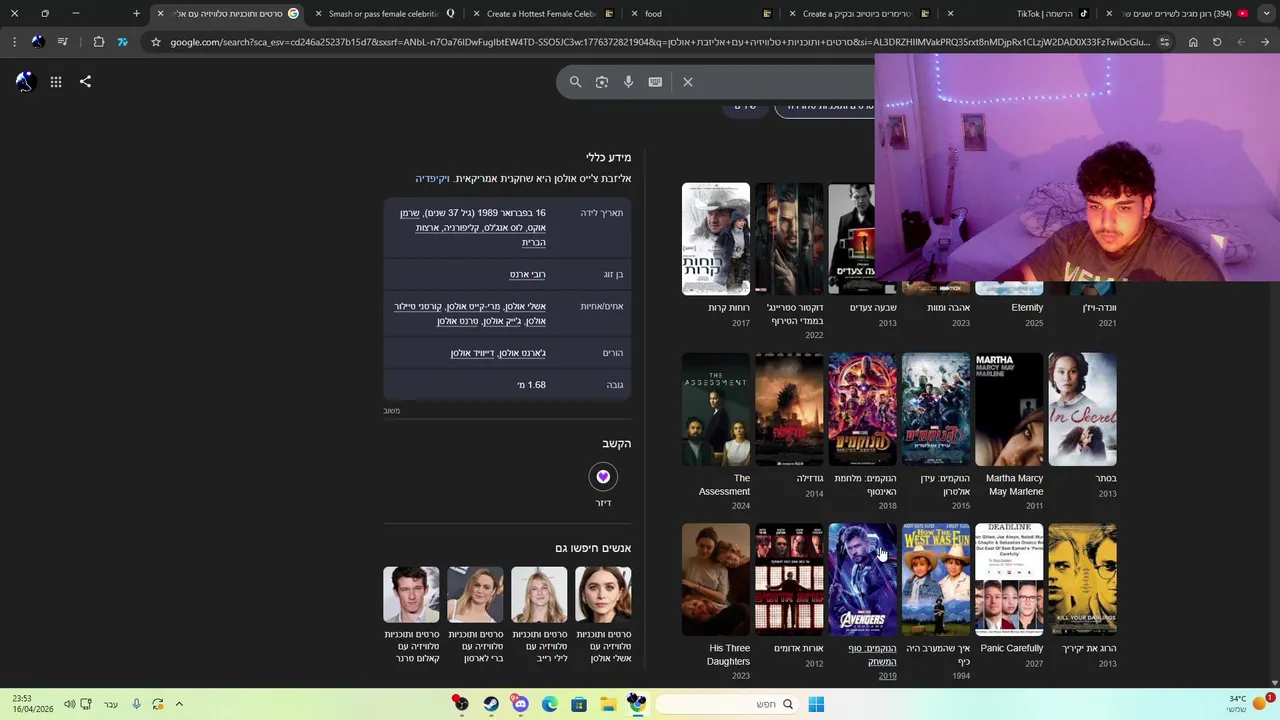The height and width of the screenshot is (720, 1280).
Task: Click the reload page icon
Action: pyautogui.click(x=1217, y=42)
